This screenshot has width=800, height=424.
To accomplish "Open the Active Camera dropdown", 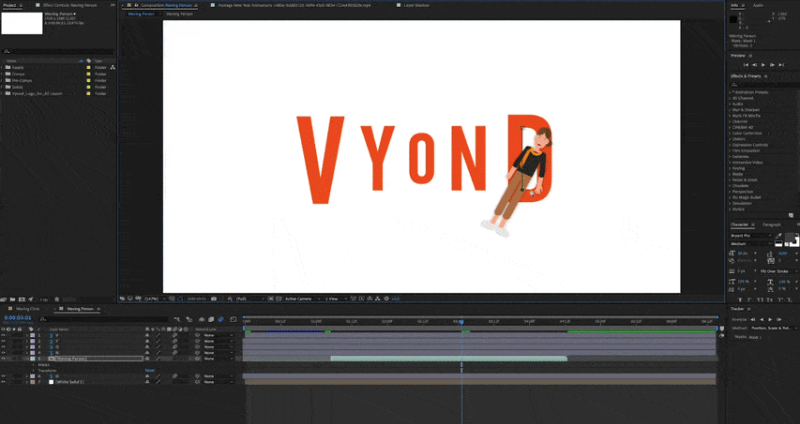I will click(x=302, y=298).
